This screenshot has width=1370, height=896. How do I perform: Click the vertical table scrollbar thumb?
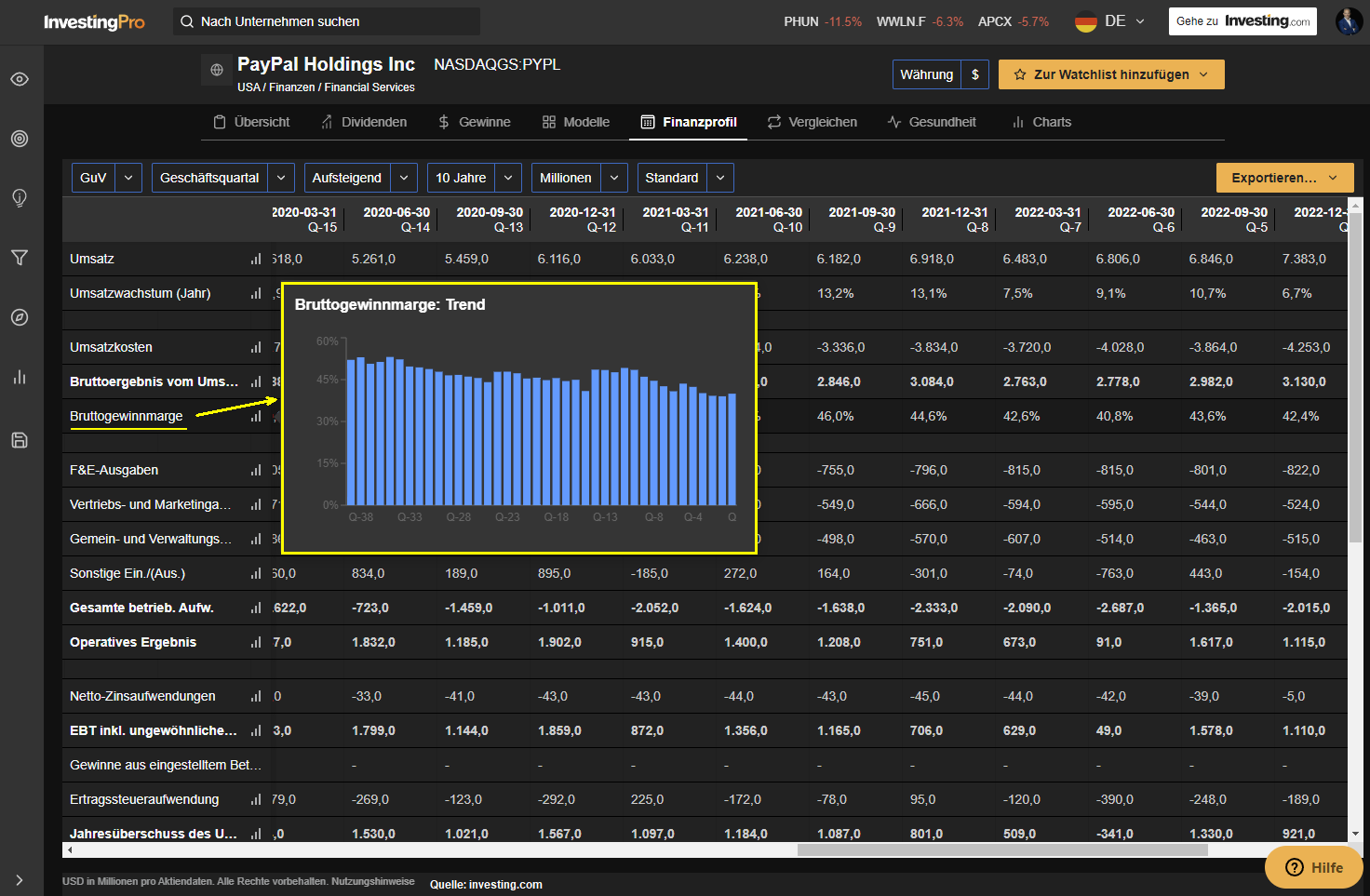pyautogui.click(x=1355, y=379)
